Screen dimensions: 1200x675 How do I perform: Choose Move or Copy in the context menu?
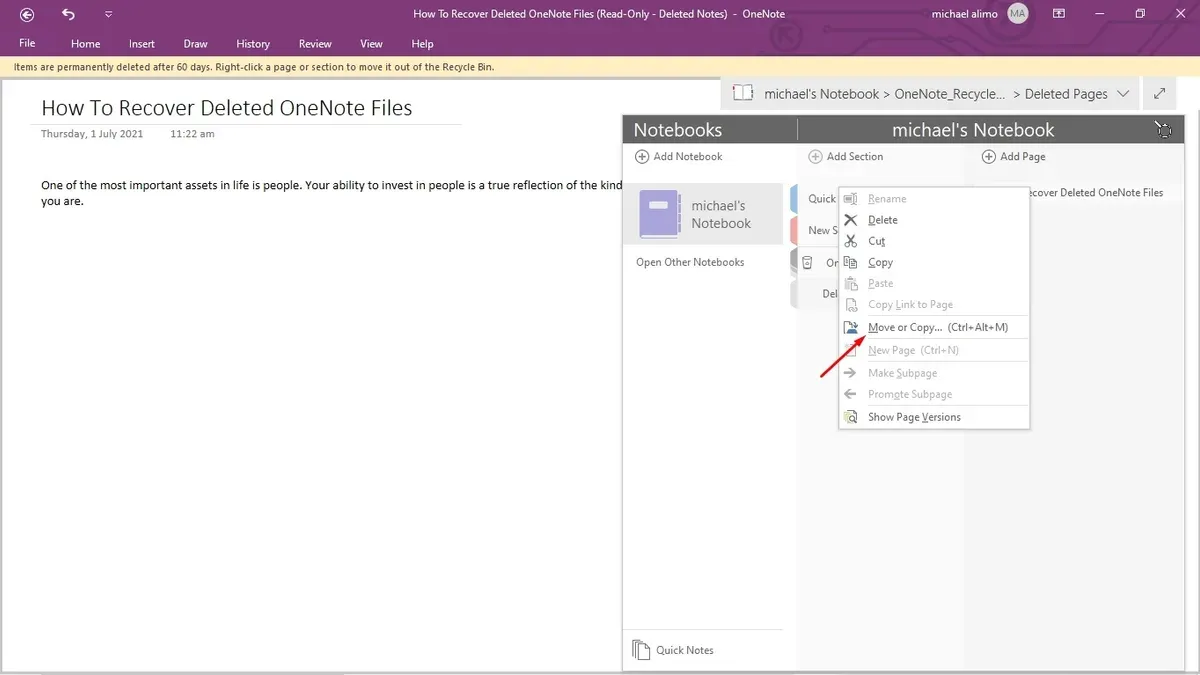tap(934, 327)
